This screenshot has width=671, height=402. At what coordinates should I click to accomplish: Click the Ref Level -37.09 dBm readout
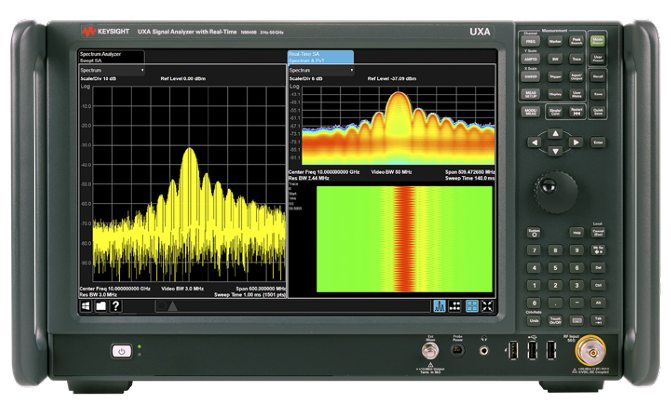[x=392, y=79]
